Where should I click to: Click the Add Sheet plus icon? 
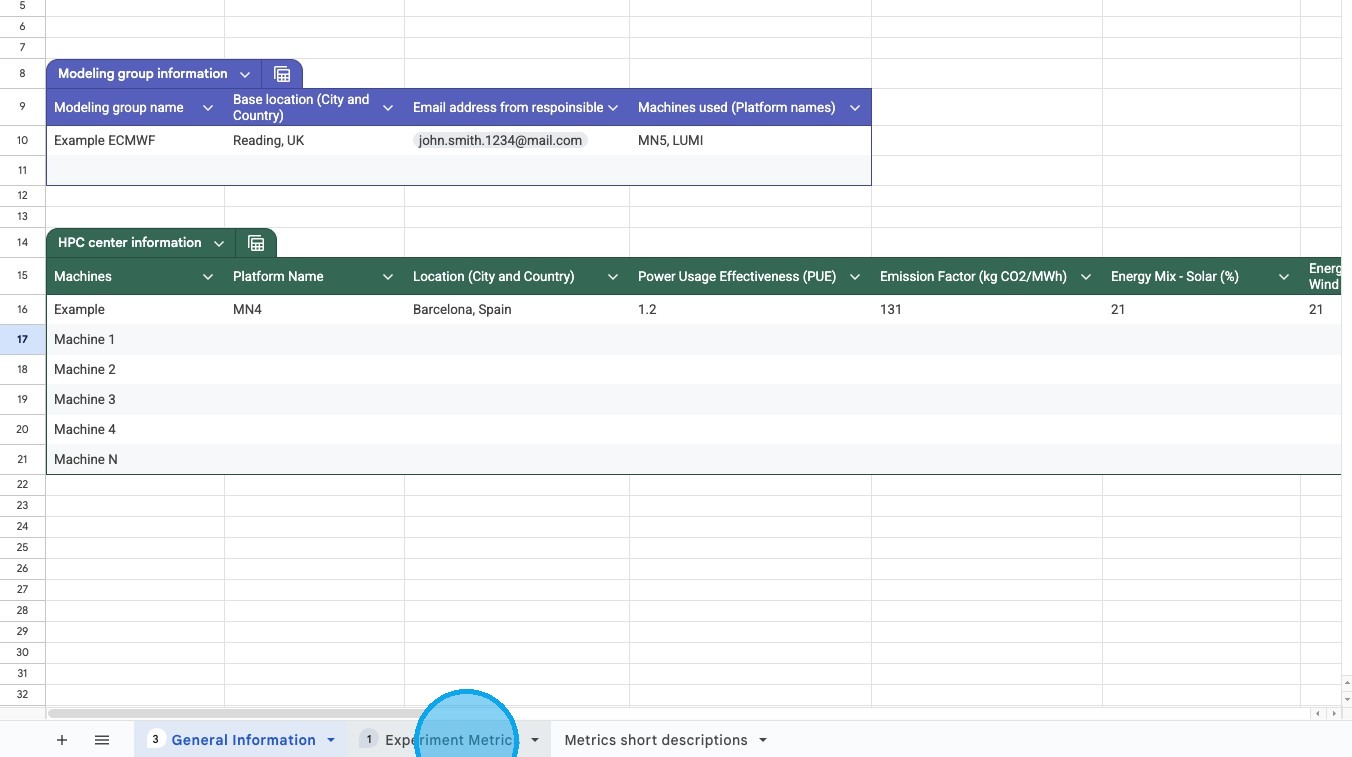click(x=62, y=740)
